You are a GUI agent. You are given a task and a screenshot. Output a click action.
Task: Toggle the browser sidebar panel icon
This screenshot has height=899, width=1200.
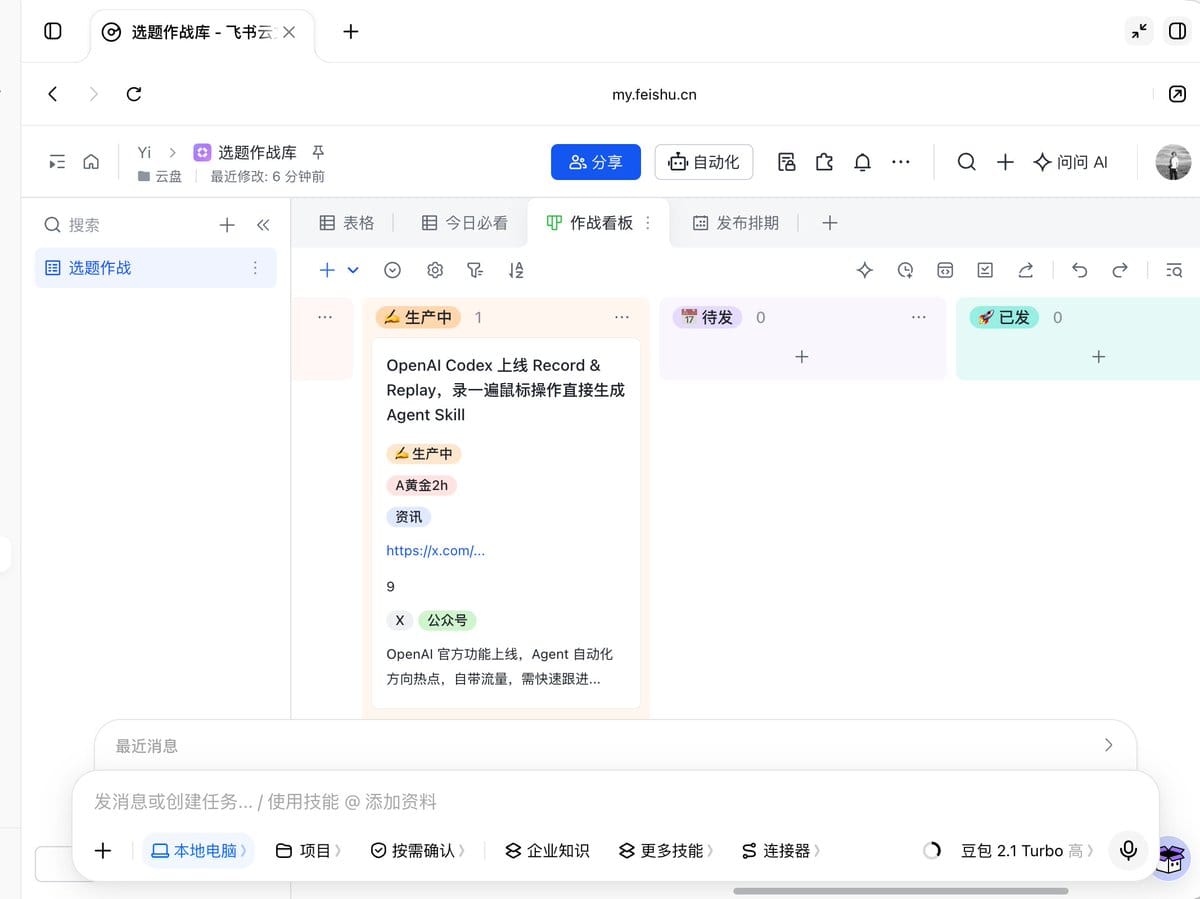(x=53, y=31)
